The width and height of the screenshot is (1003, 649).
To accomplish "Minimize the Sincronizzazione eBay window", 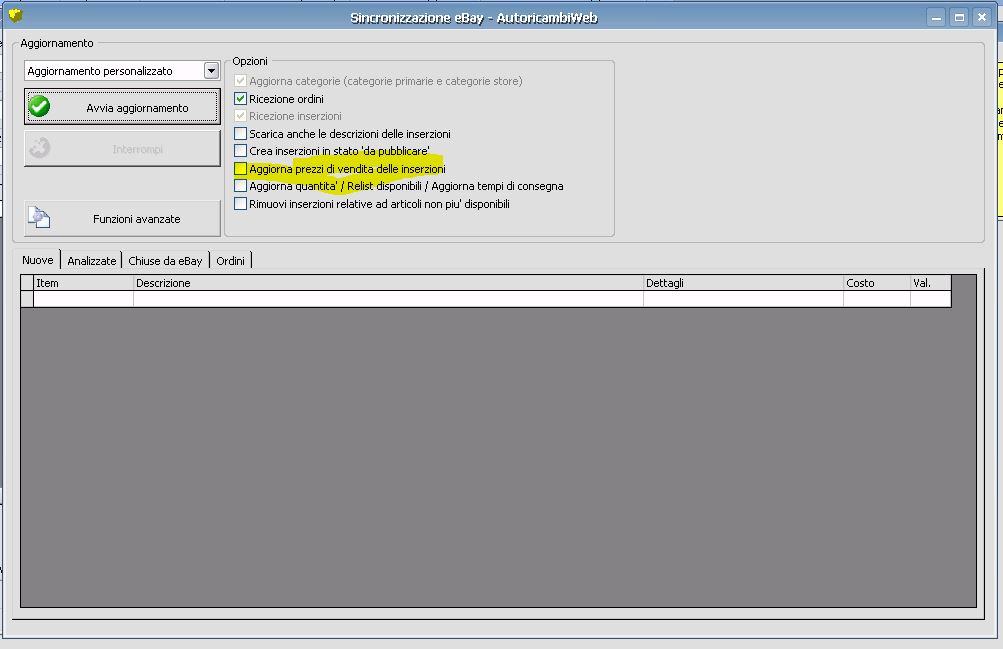I will coord(936,17).
